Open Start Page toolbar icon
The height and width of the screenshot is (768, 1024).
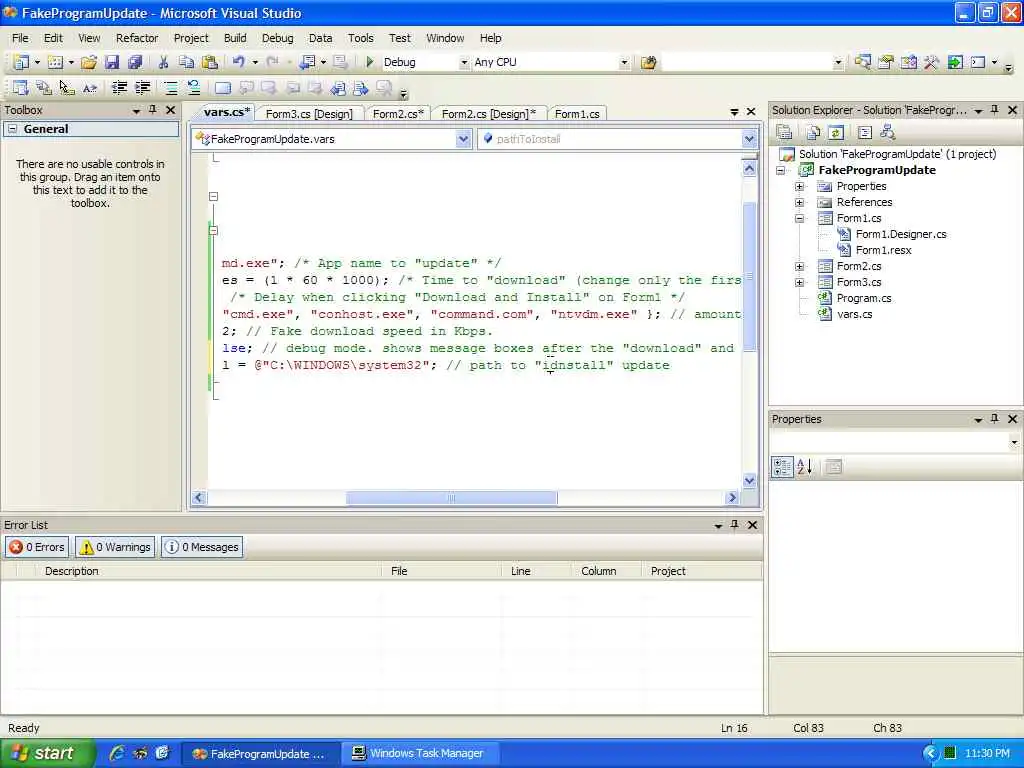point(955,62)
